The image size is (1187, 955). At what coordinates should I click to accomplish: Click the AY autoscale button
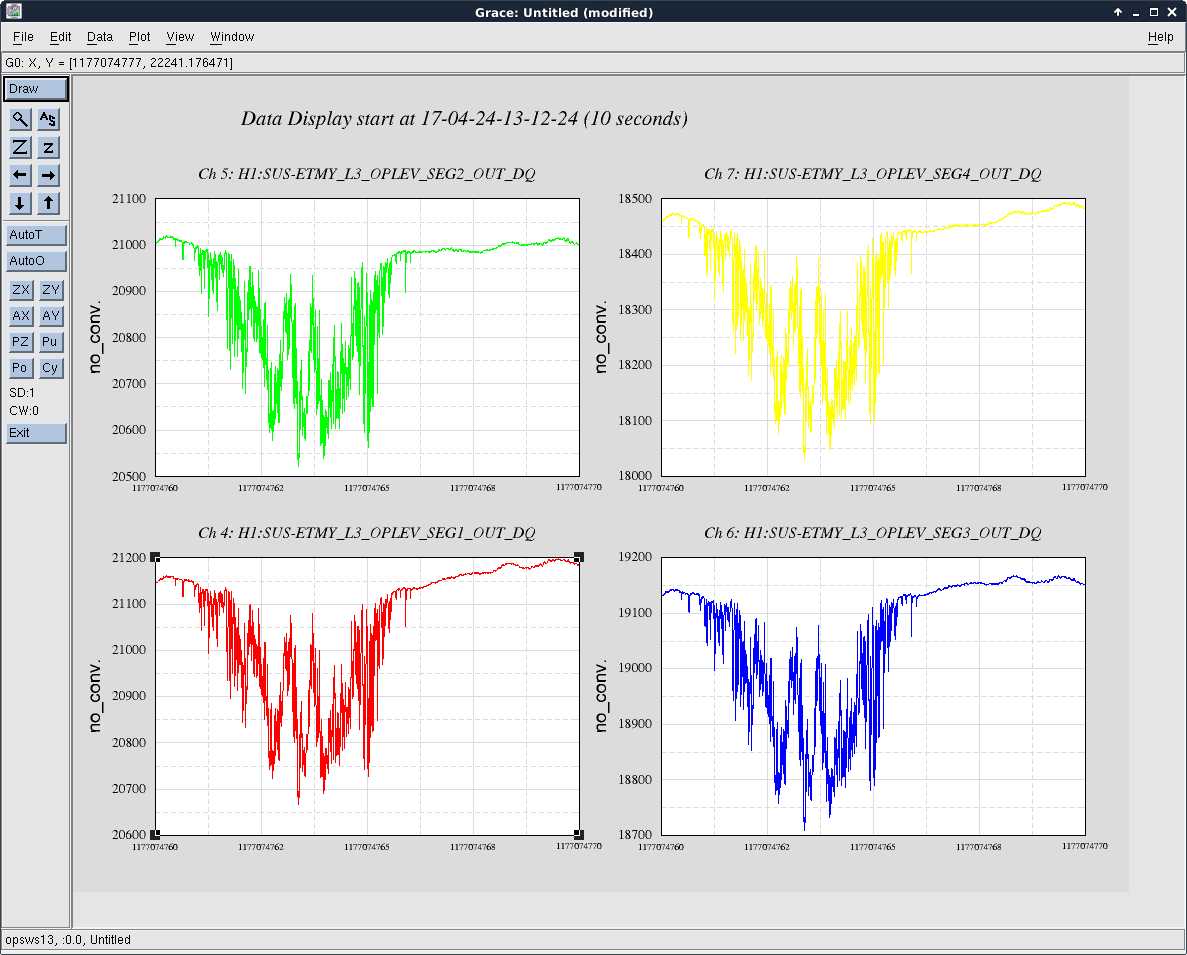tap(51, 316)
